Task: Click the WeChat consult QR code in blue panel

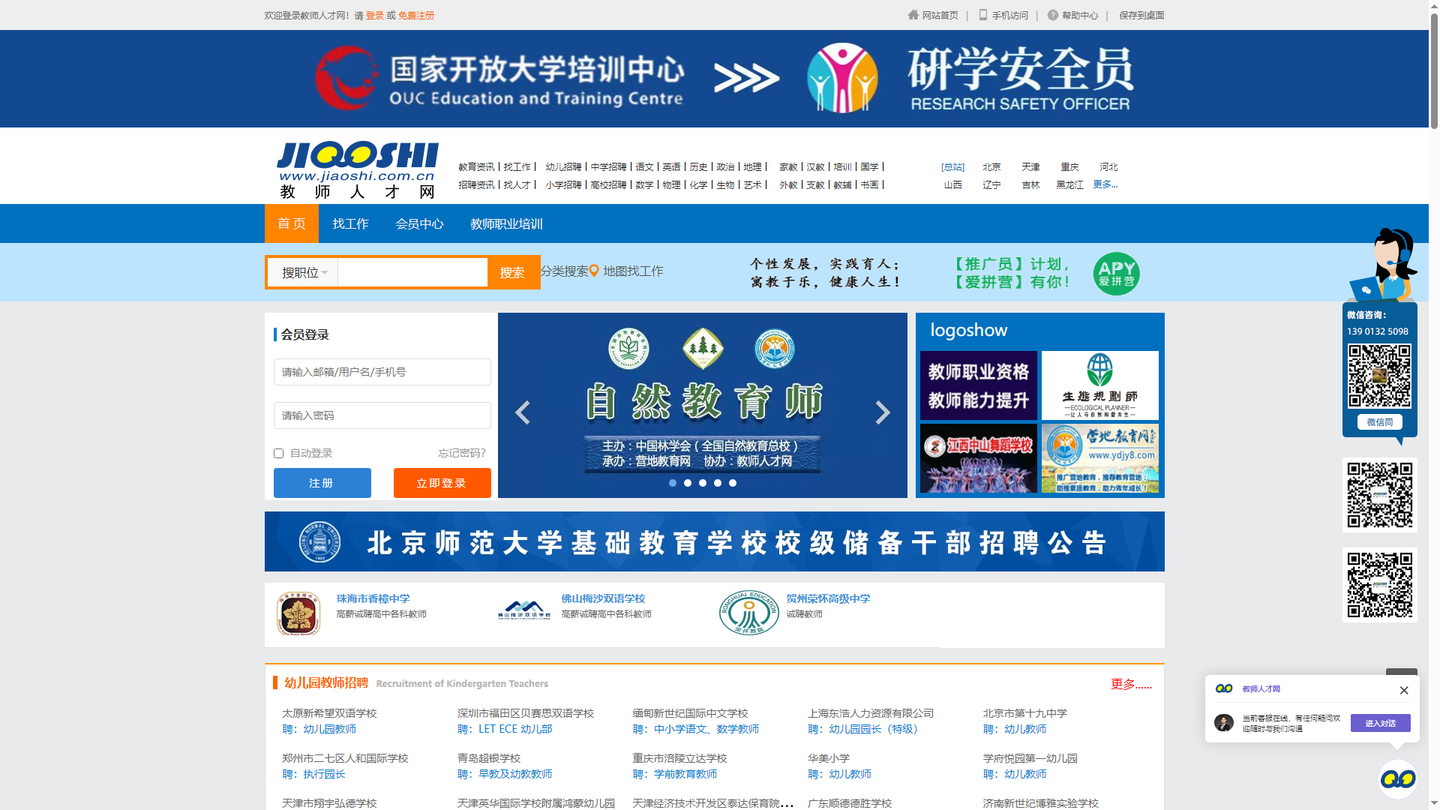Action: (1379, 377)
